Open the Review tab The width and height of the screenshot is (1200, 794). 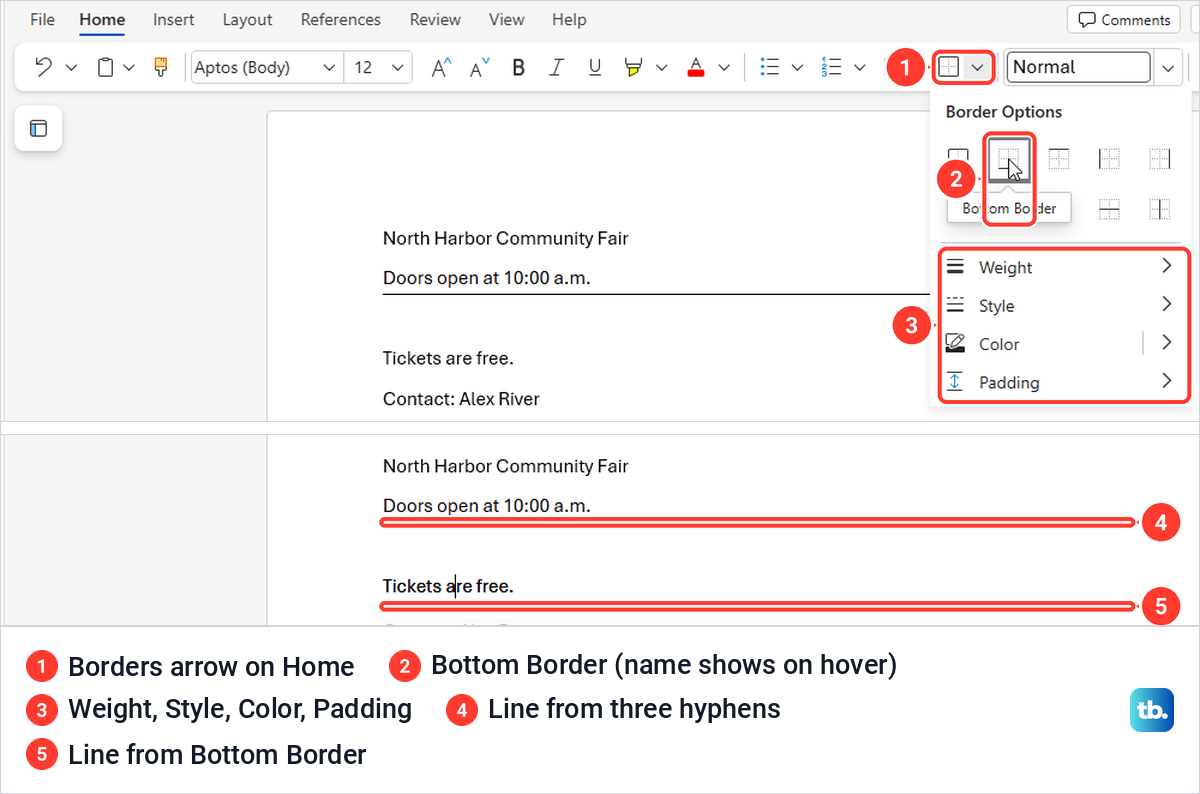pyautogui.click(x=436, y=19)
